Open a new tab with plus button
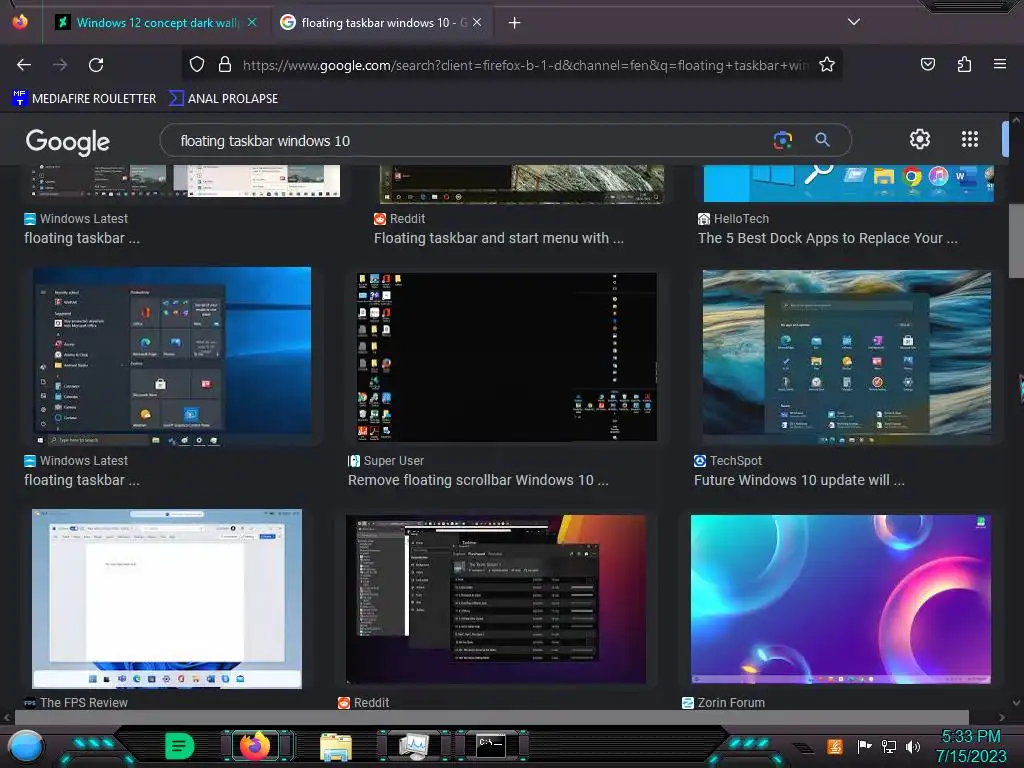This screenshot has height=768, width=1024. tap(515, 23)
